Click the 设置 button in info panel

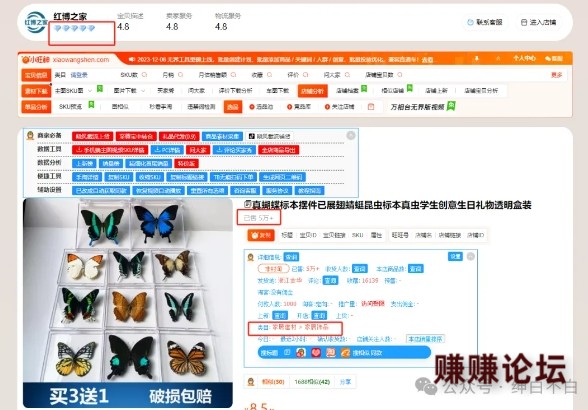pyautogui.click(x=455, y=256)
